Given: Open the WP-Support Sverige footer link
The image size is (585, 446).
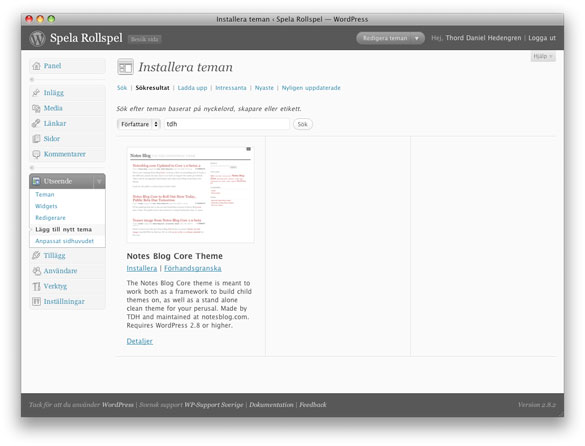Looking at the screenshot, I should (213, 405).
